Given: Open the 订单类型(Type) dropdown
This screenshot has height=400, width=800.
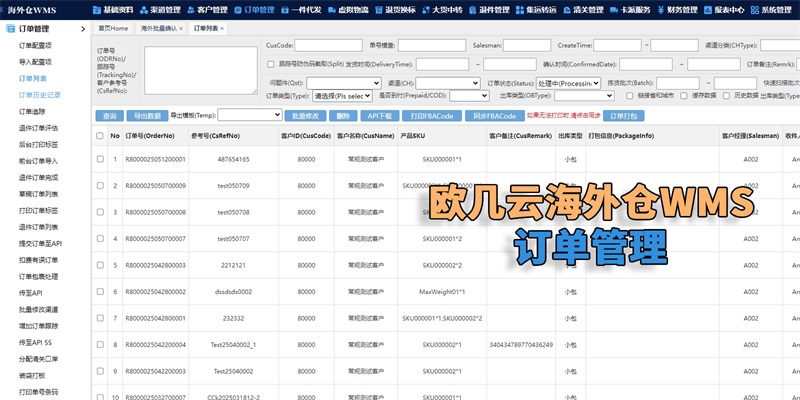Looking at the screenshot, I should [343, 95].
